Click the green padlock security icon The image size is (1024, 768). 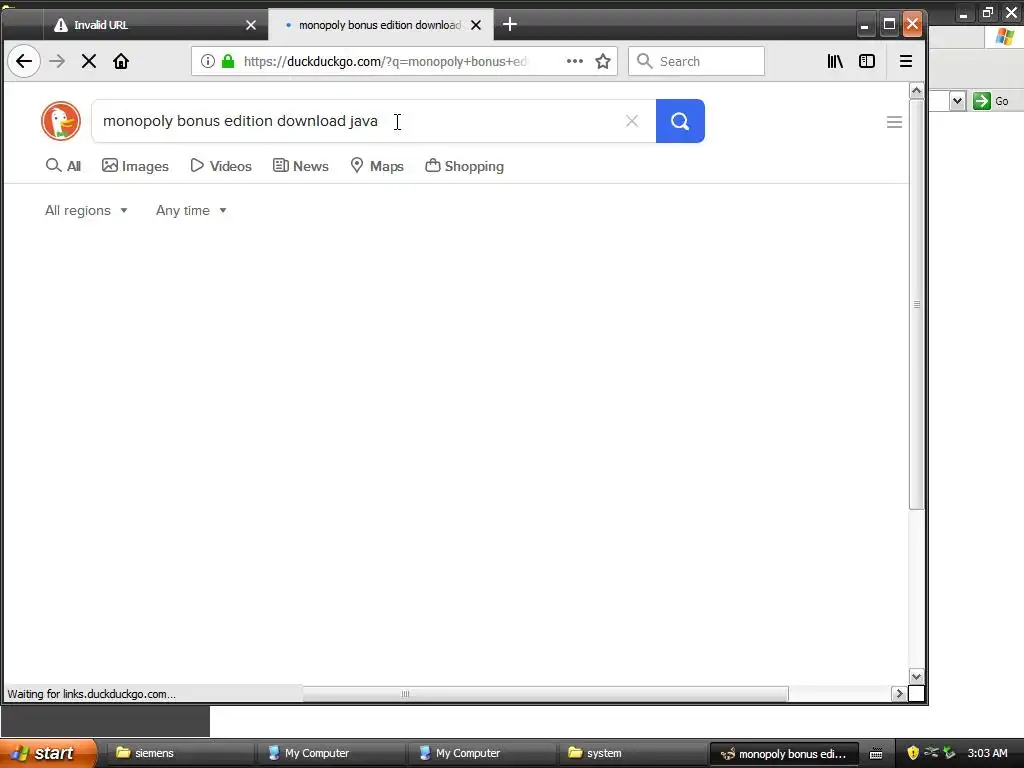(x=228, y=61)
